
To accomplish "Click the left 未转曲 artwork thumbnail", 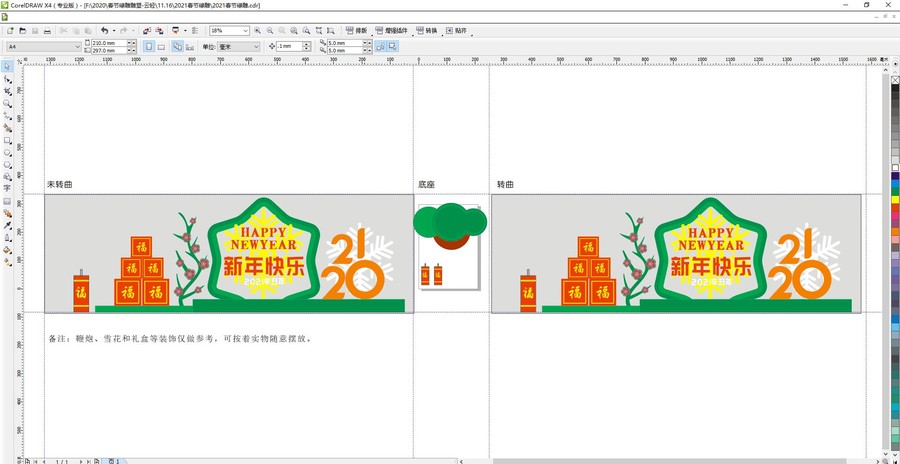I will point(229,254).
